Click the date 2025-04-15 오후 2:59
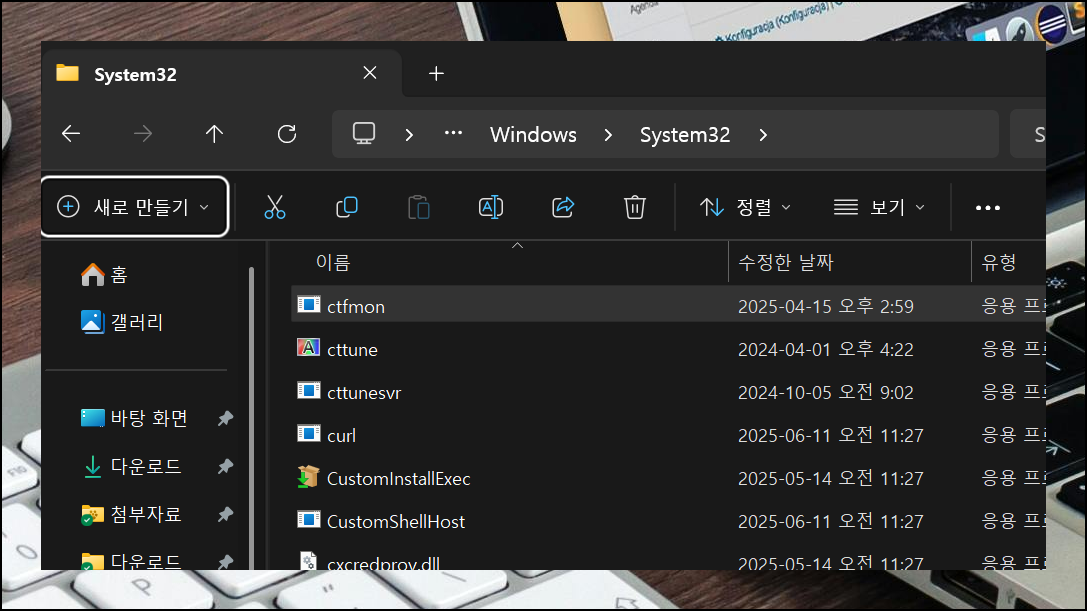This screenshot has width=1087, height=611. click(826, 307)
